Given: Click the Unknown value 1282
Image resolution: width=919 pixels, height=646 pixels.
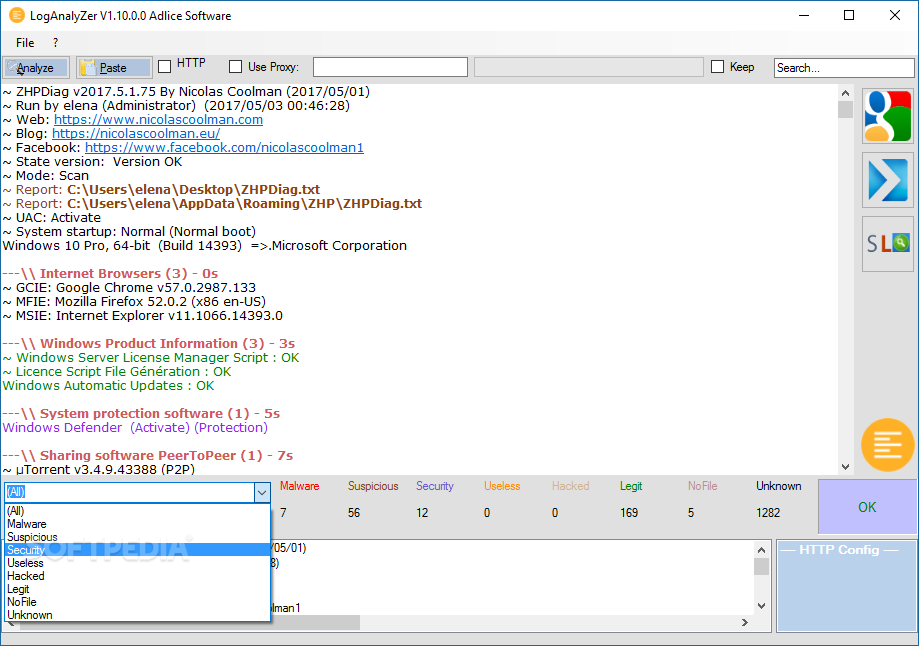Looking at the screenshot, I should point(768,513).
